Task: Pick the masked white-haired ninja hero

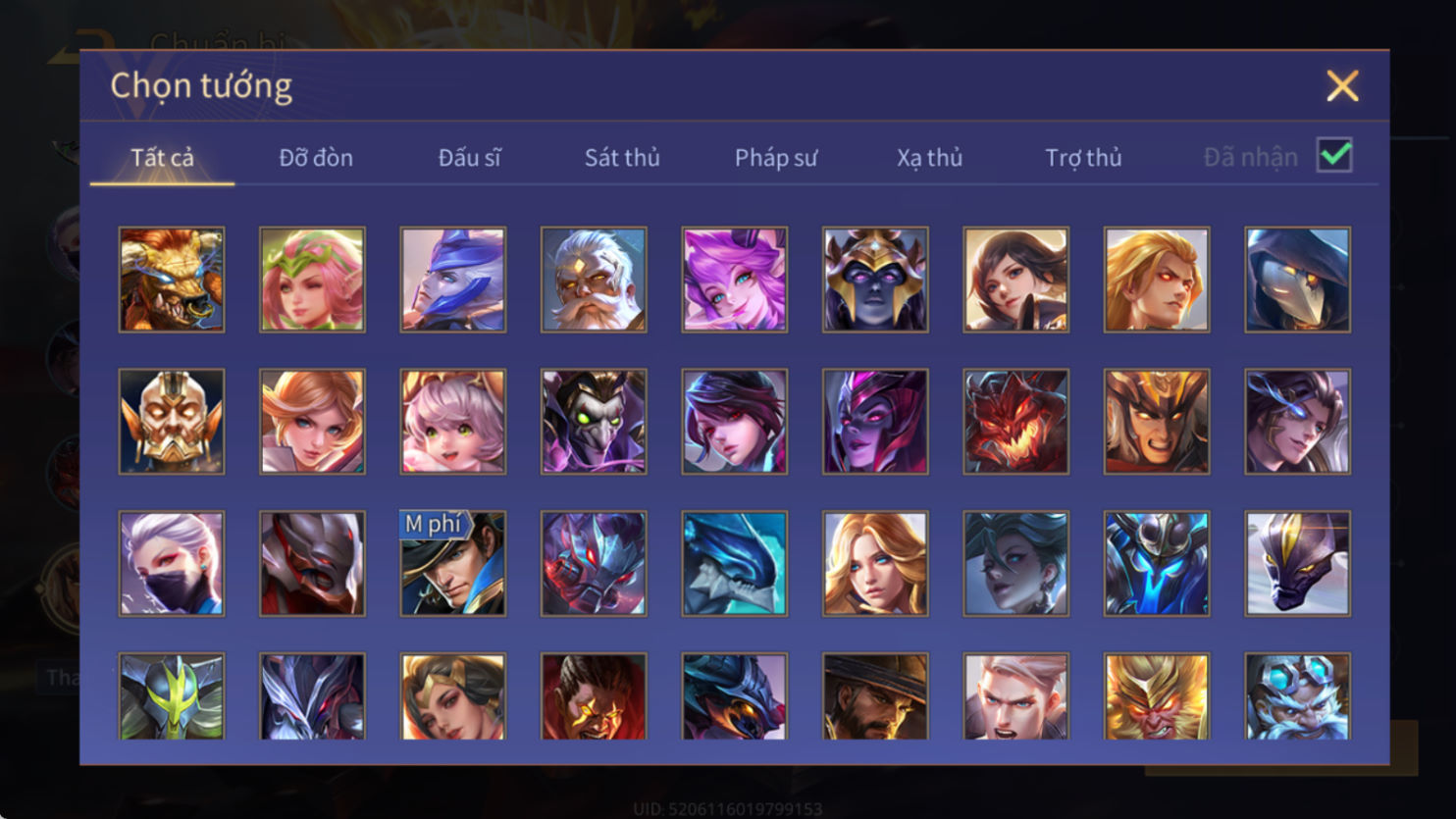Action: tap(172, 563)
